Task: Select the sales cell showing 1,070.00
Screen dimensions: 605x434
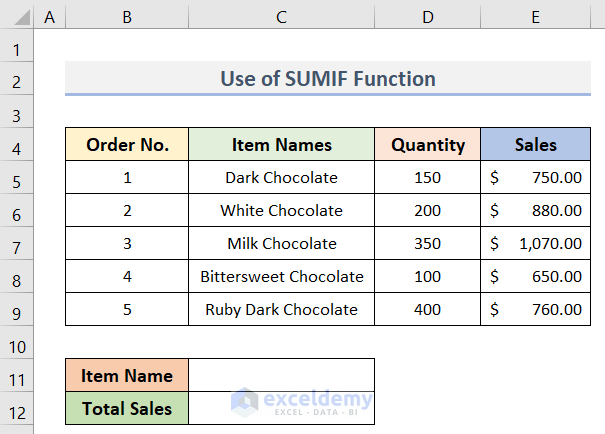Action: click(x=535, y=244)
